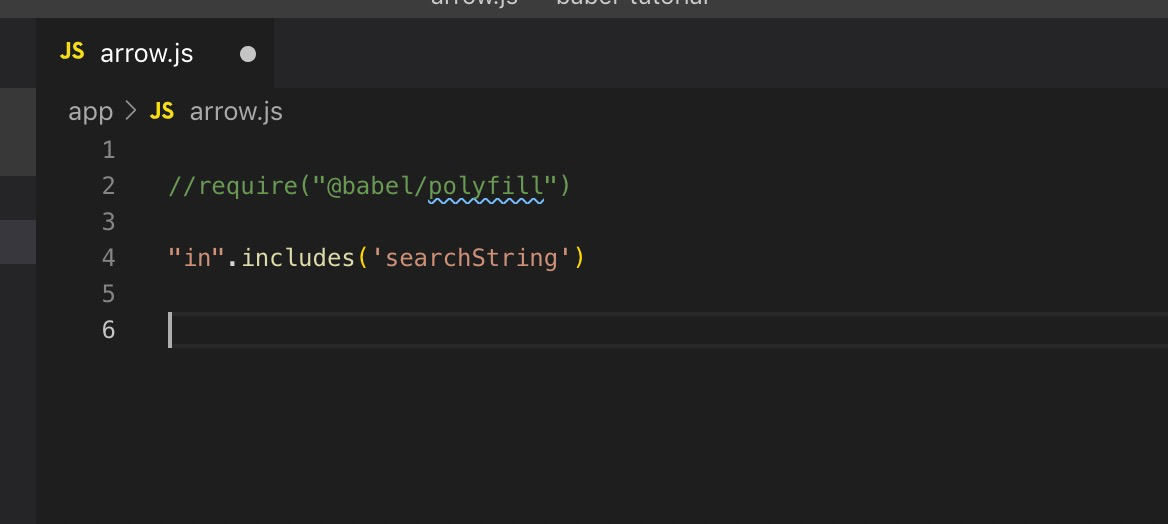Select line number 1 in the gutter
Screen dimensions: 1168x524
pyautogui.click(x=108, y=150)
